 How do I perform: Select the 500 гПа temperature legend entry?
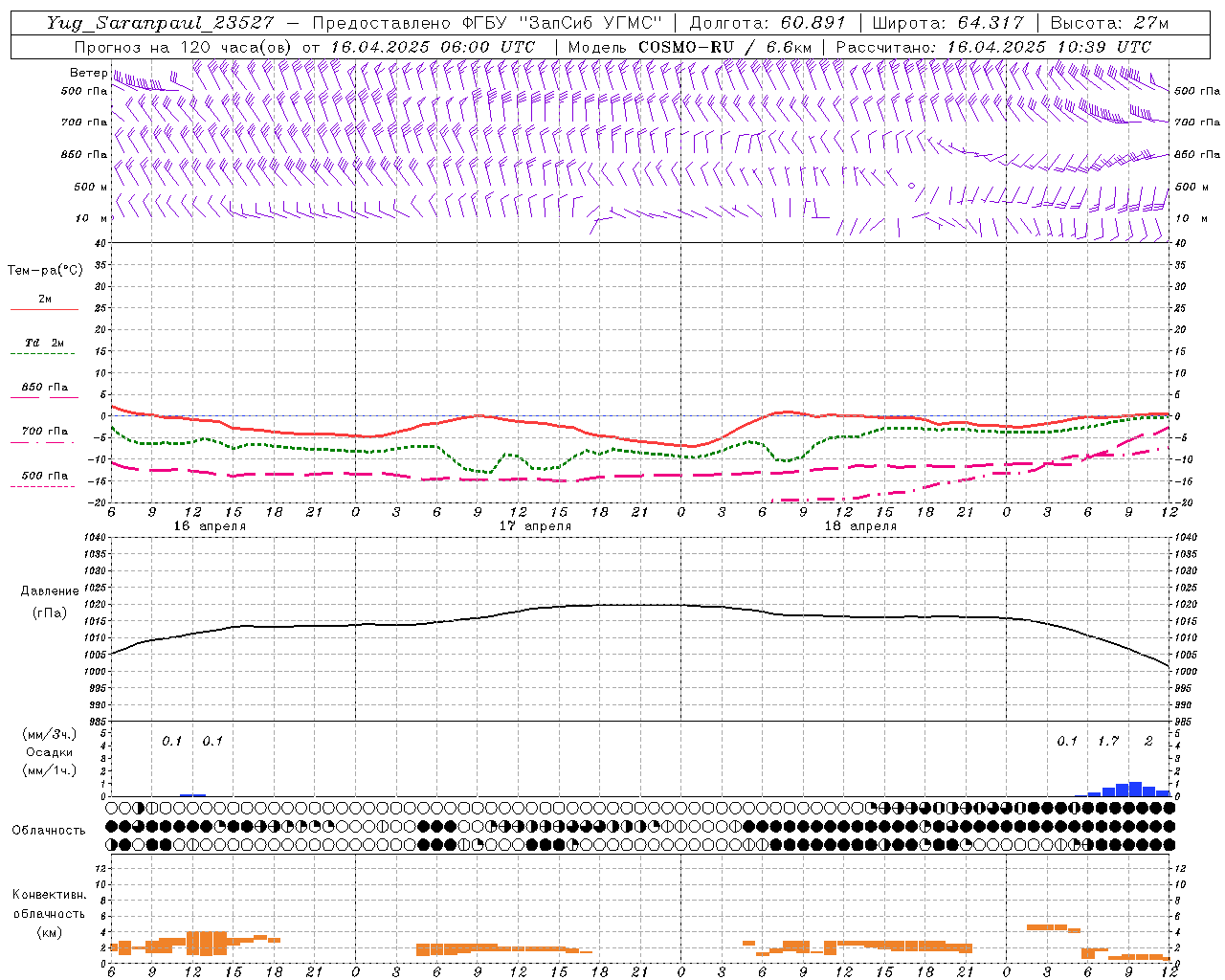coord(45,476)
